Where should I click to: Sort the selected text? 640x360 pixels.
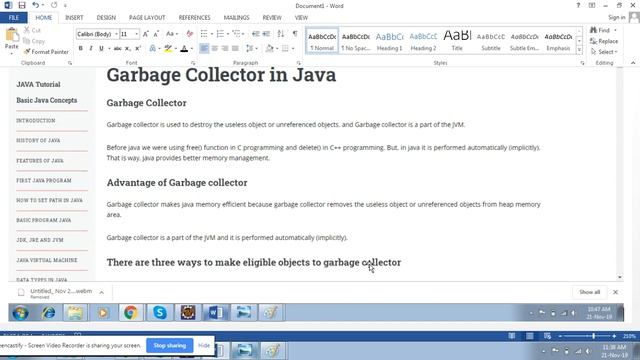tap(281, 34)
